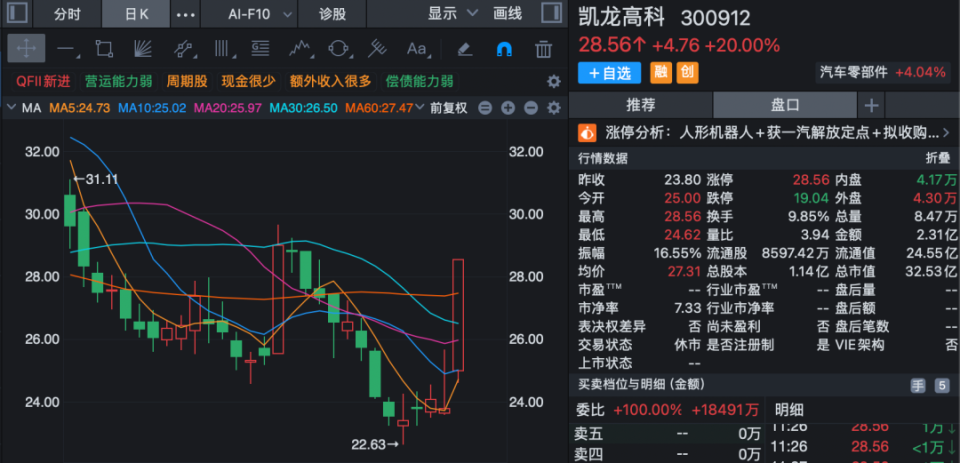Add a new panel tab with plus
Image resolution: width=960 pixels, height=463 pixels.
[x=871, y=105]
